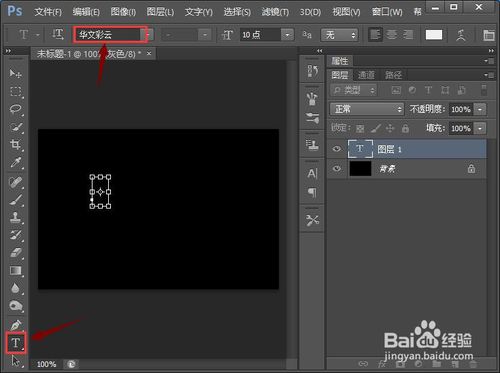Select the History Brush tool
Viewport: 500px width, 373px height.
[15, 235]
